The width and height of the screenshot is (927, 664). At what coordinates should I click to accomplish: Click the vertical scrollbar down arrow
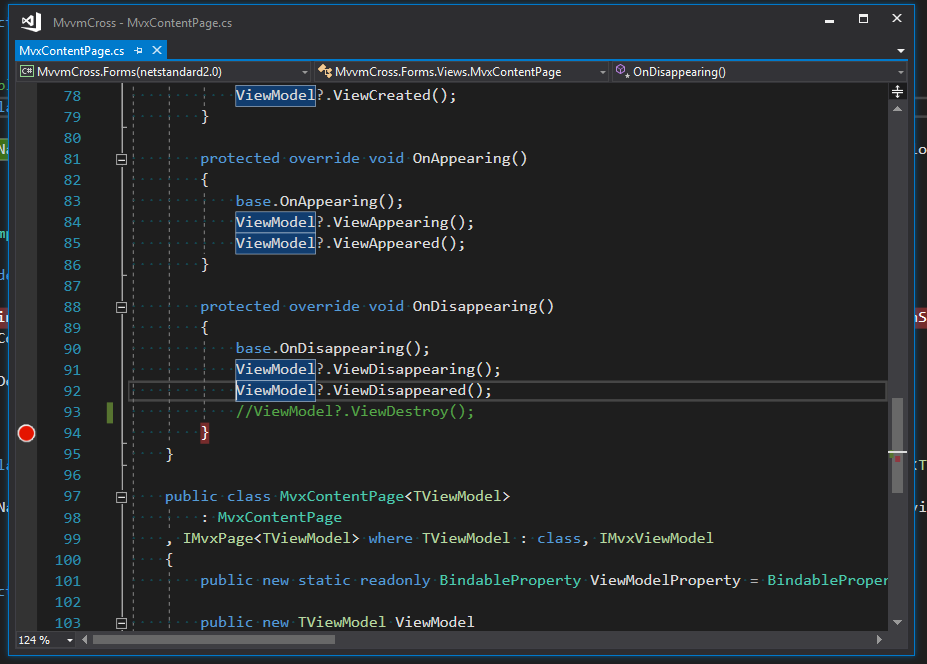pos(897,622)
